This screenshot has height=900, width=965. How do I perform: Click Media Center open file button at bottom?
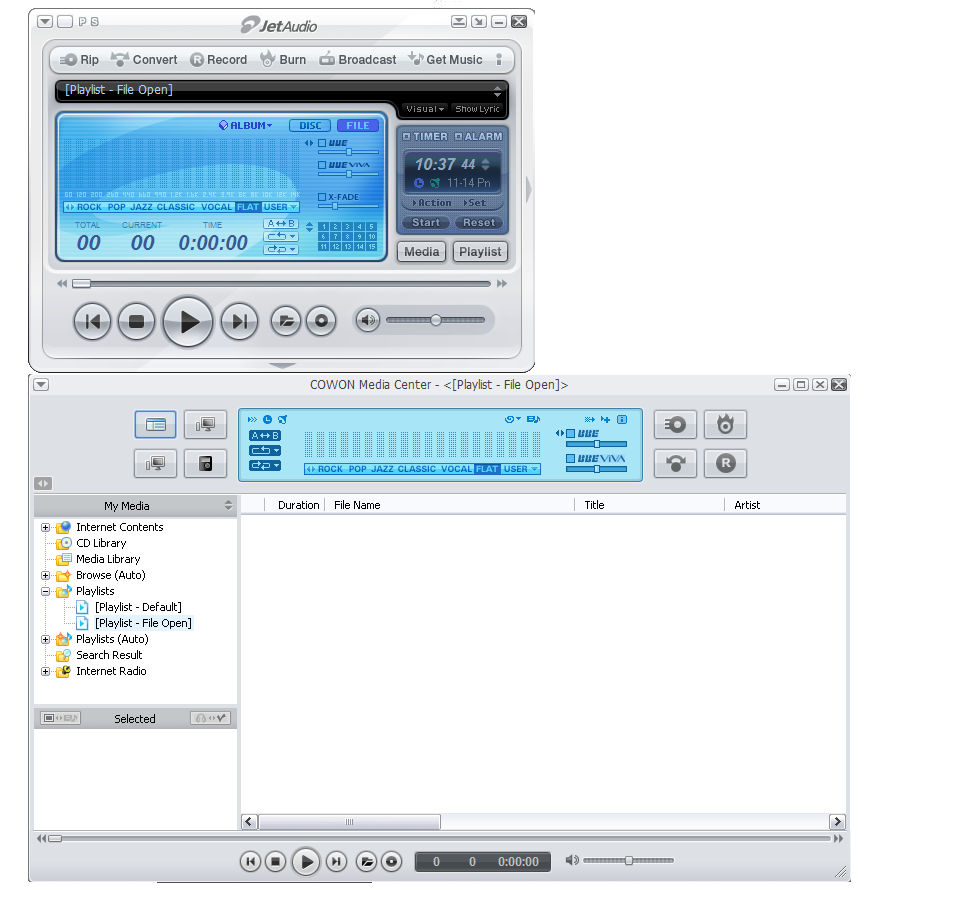pos(366,861)
